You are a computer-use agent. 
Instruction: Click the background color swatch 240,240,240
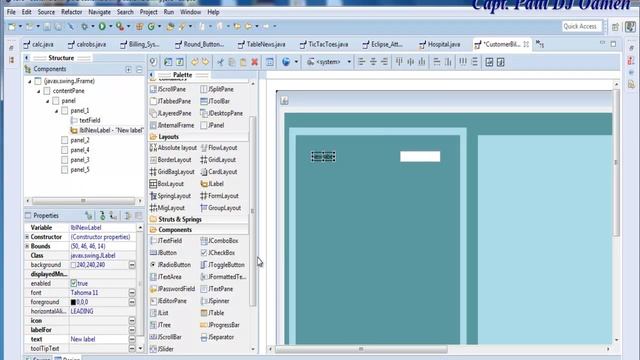73,265
